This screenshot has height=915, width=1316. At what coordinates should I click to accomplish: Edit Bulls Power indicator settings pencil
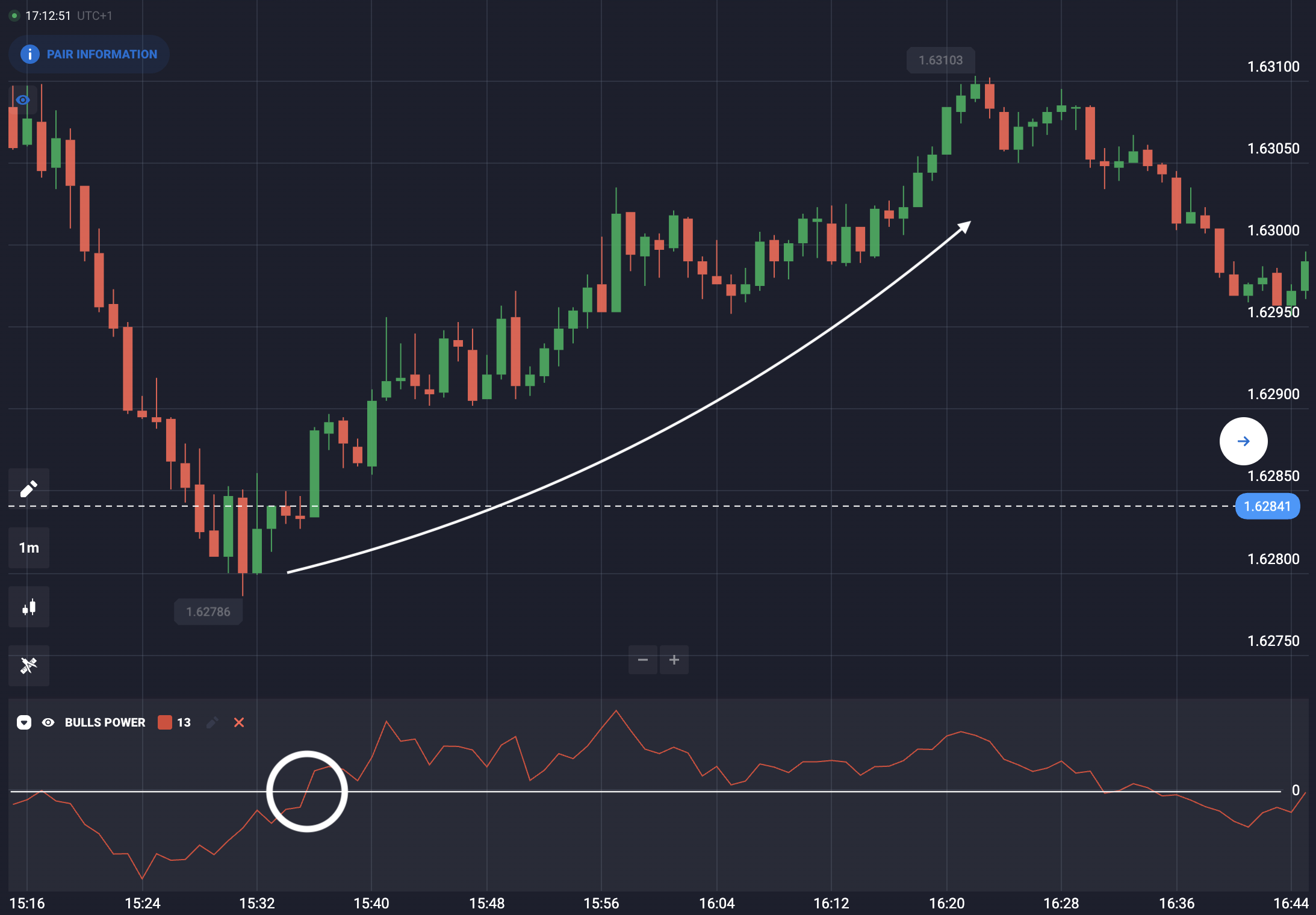tap(212, 722)
